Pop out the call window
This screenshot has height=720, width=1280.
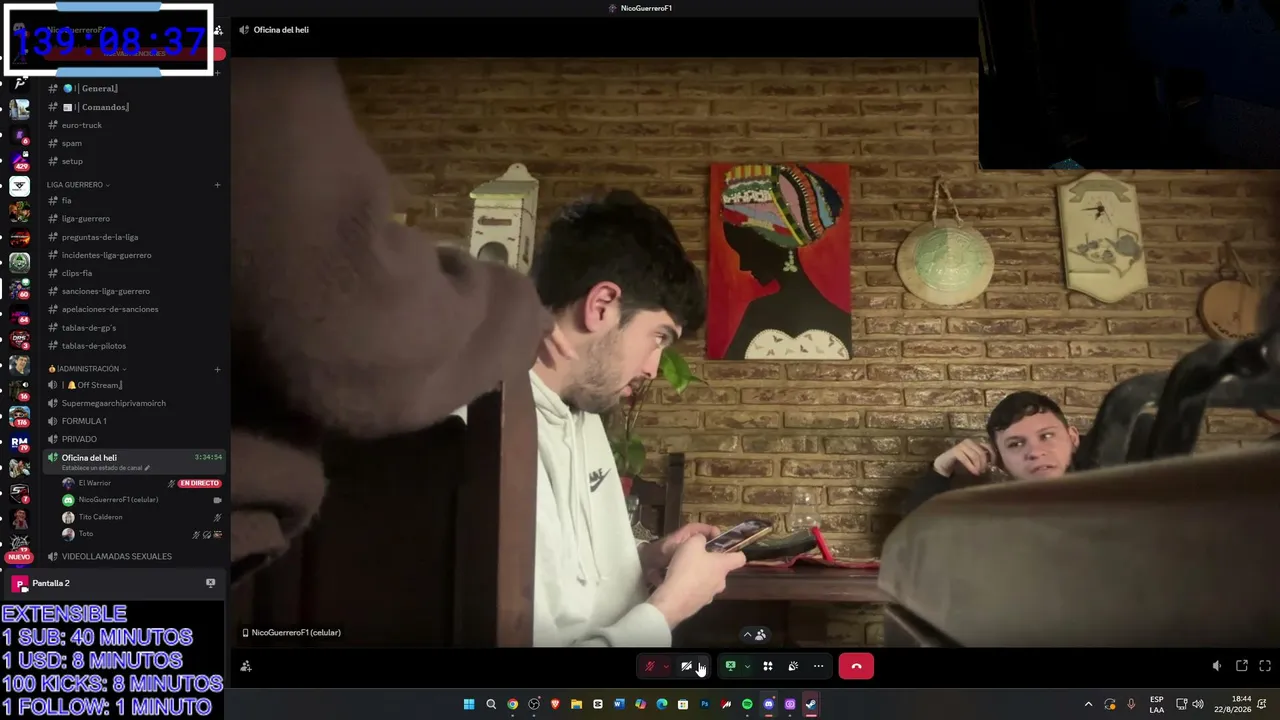tap(1242, 666)
